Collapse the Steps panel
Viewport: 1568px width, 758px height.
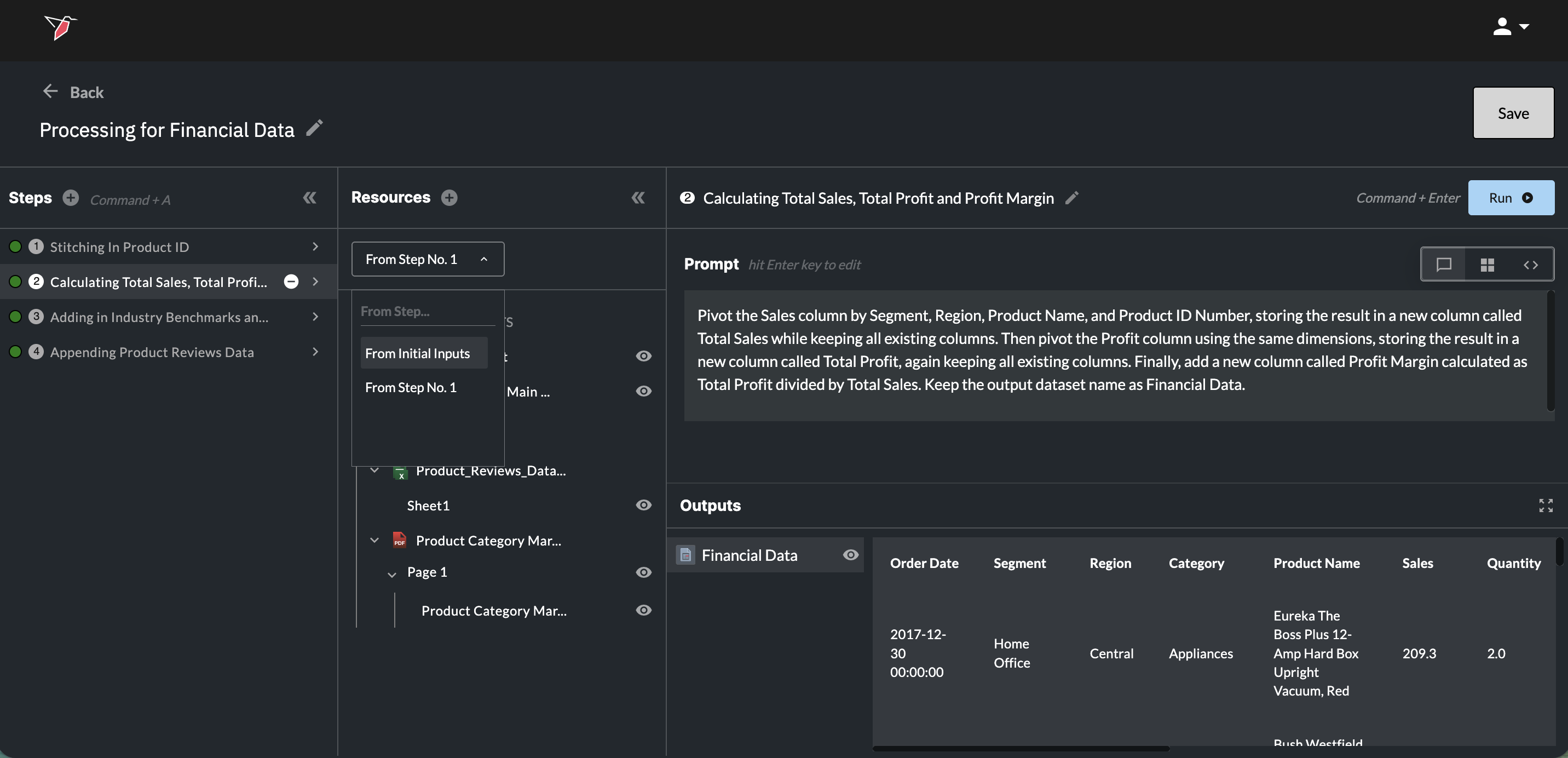309,198
